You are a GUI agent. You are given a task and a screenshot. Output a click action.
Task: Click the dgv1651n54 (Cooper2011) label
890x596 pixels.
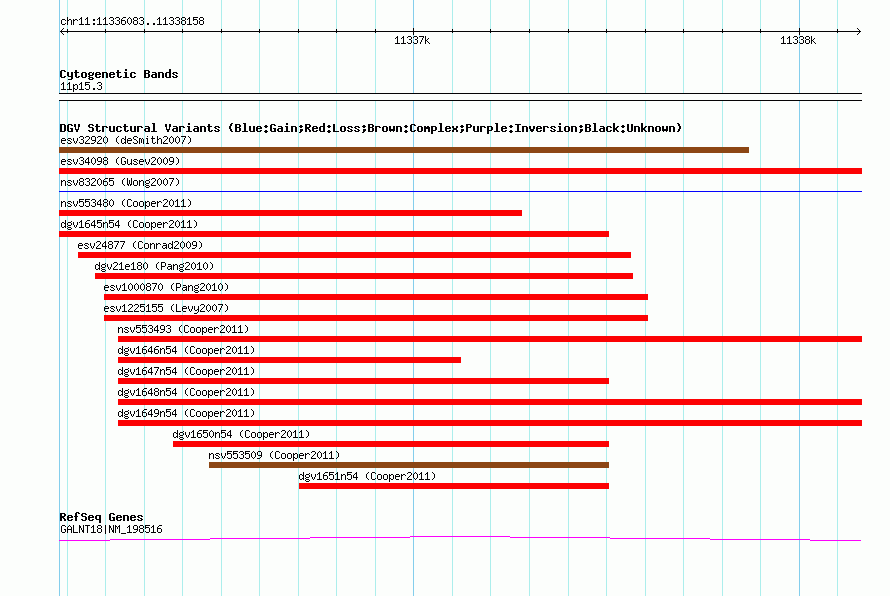tap(367, 476)
